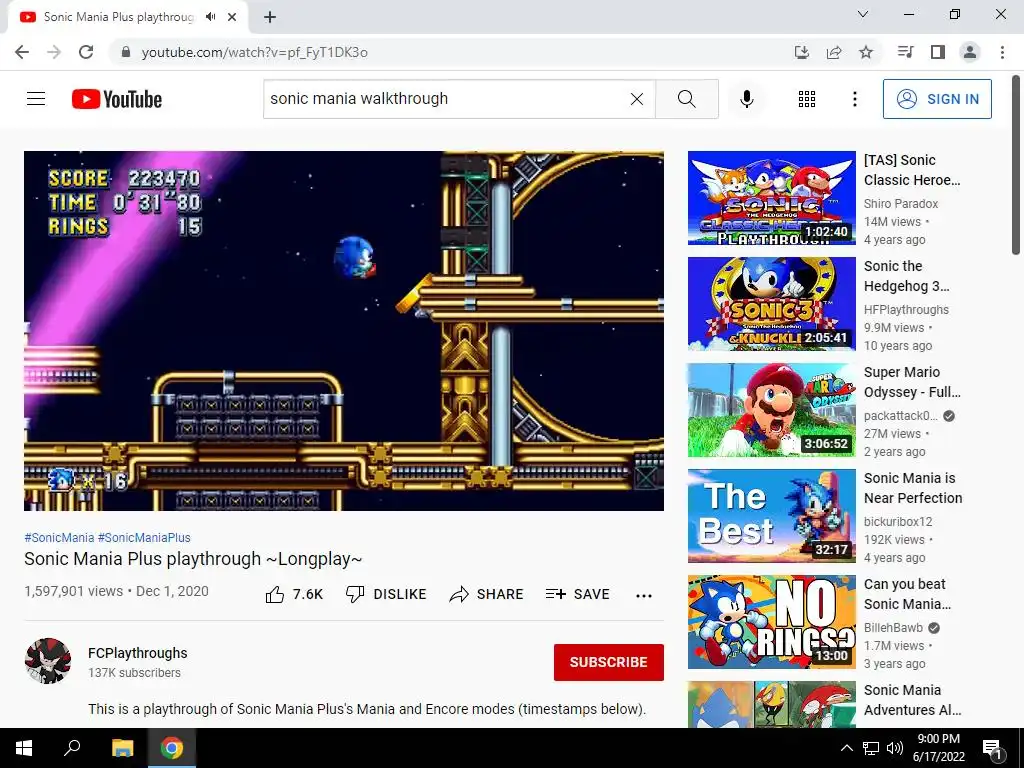Open media controls icon in Chrome toolbar

[x=905, y=52]
